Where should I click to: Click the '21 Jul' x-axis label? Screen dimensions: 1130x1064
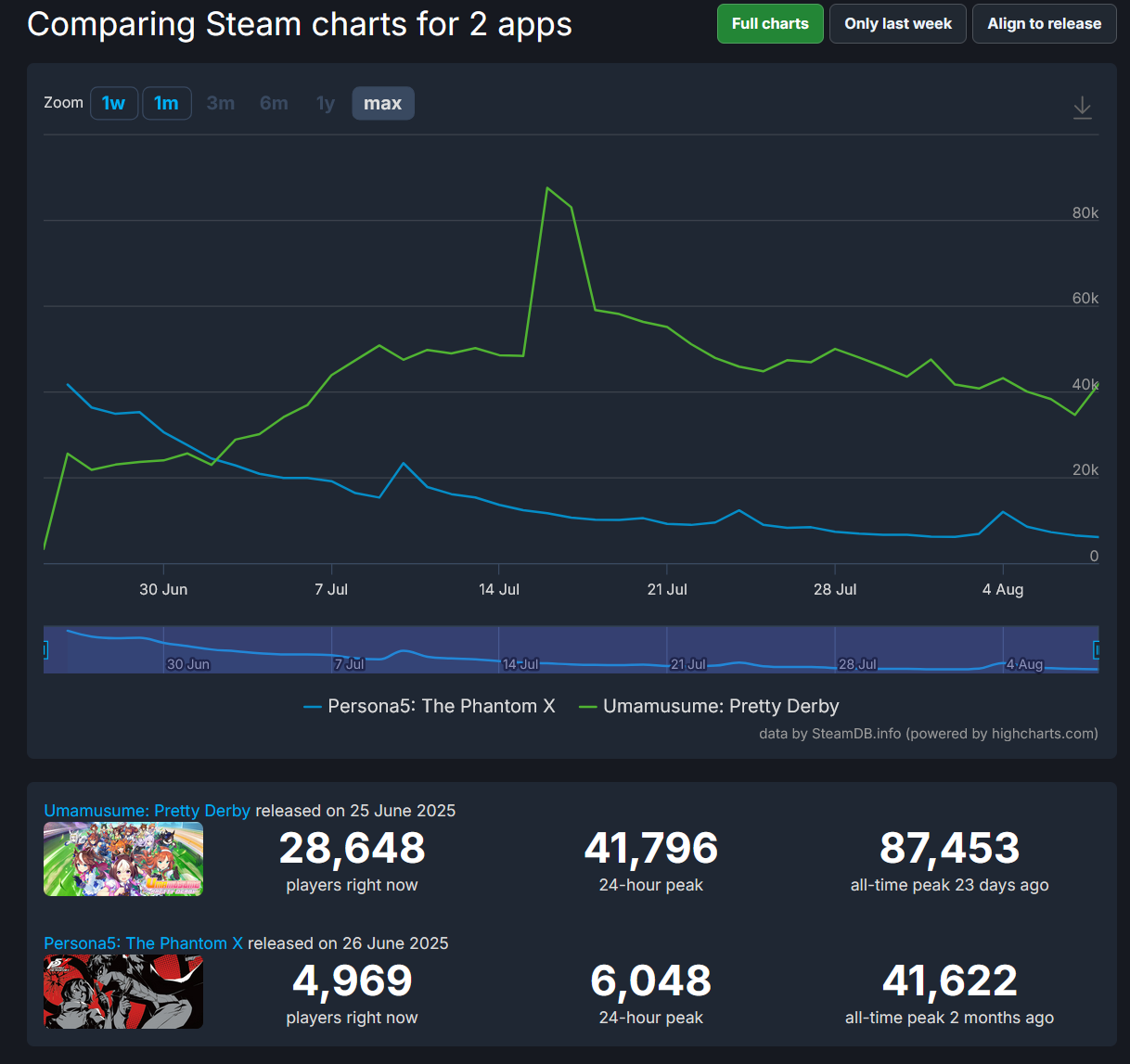coord(667,589)
